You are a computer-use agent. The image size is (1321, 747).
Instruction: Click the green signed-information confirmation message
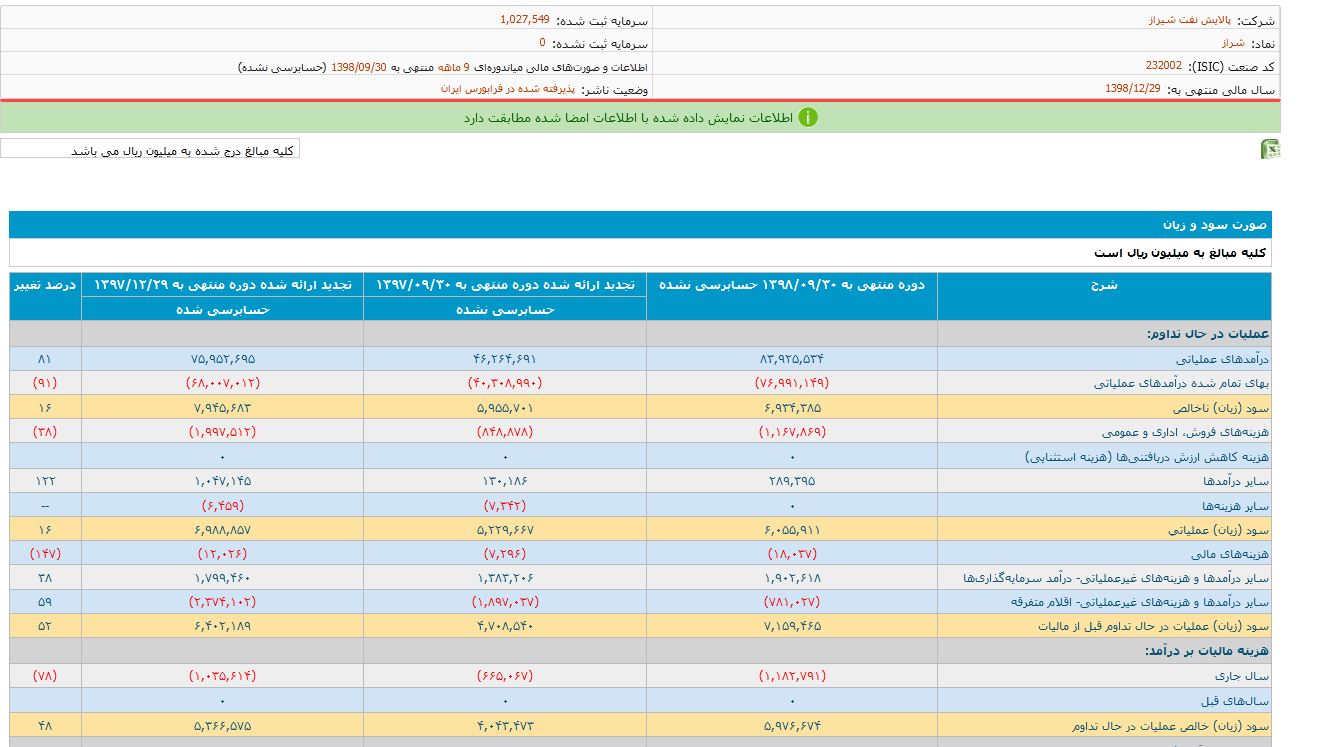click(x=628, y=118)
